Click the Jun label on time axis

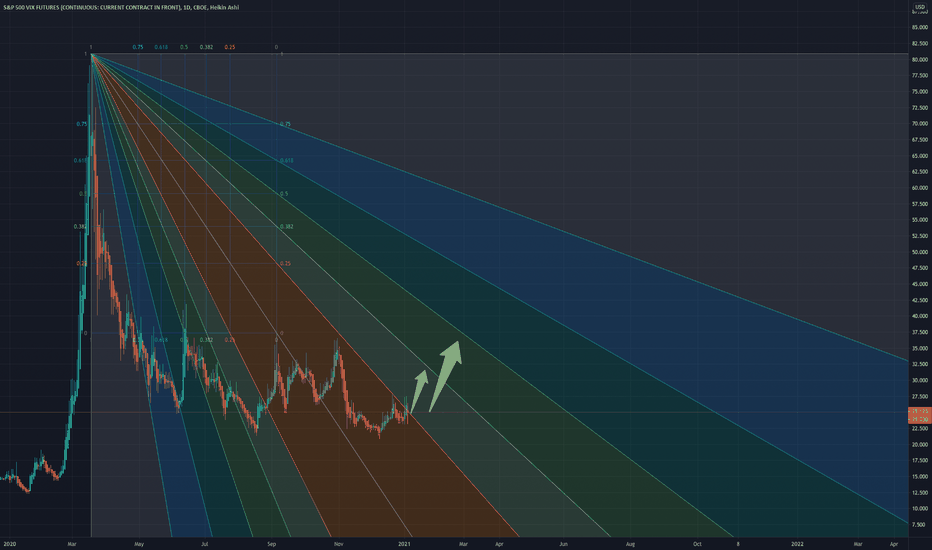point(563,544)
